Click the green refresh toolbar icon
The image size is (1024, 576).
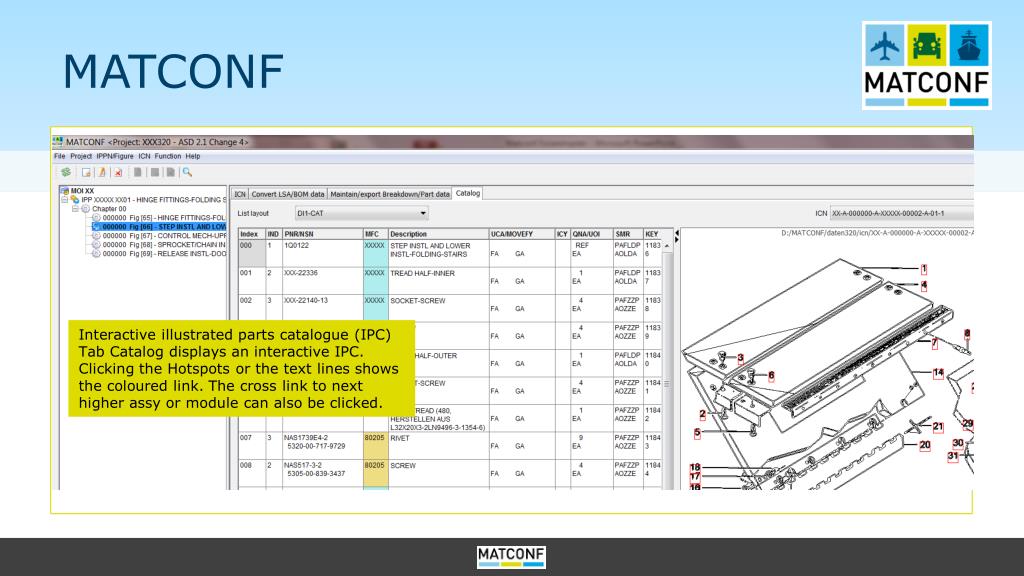66,172
